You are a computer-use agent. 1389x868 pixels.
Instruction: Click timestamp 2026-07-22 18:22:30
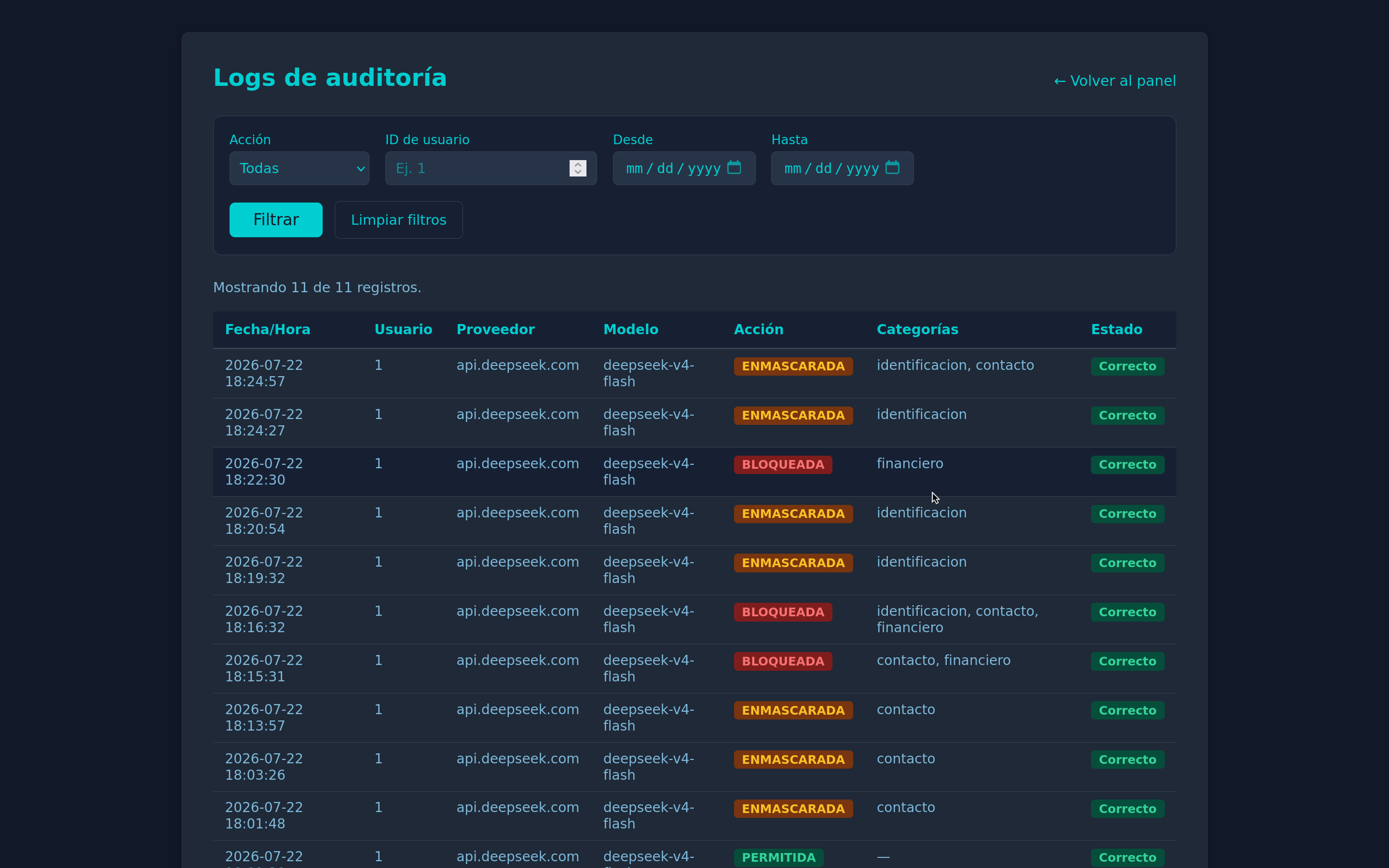click(264, 471)
